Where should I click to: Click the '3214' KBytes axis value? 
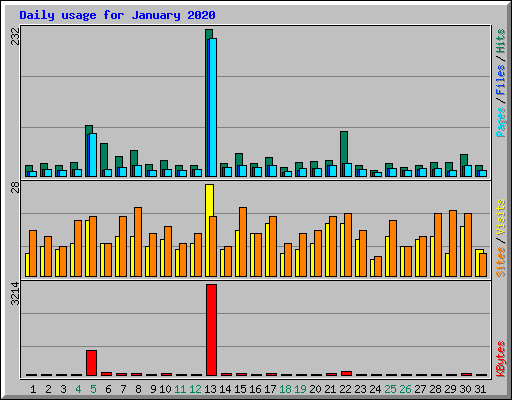(x=15, y=294)
